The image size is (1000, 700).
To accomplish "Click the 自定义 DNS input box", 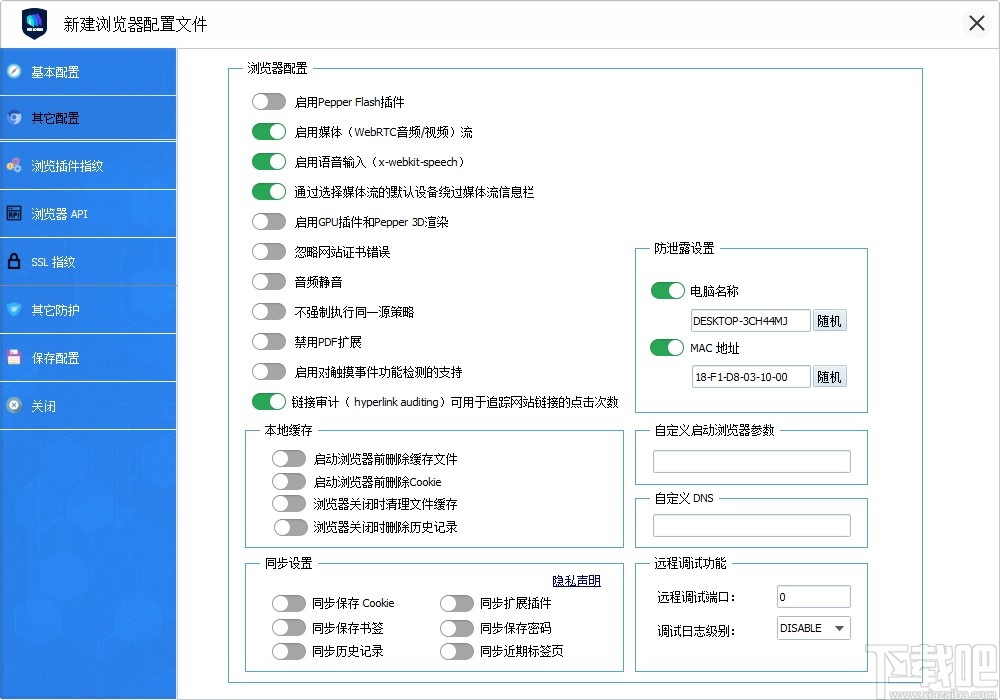I will pos(751,524).
